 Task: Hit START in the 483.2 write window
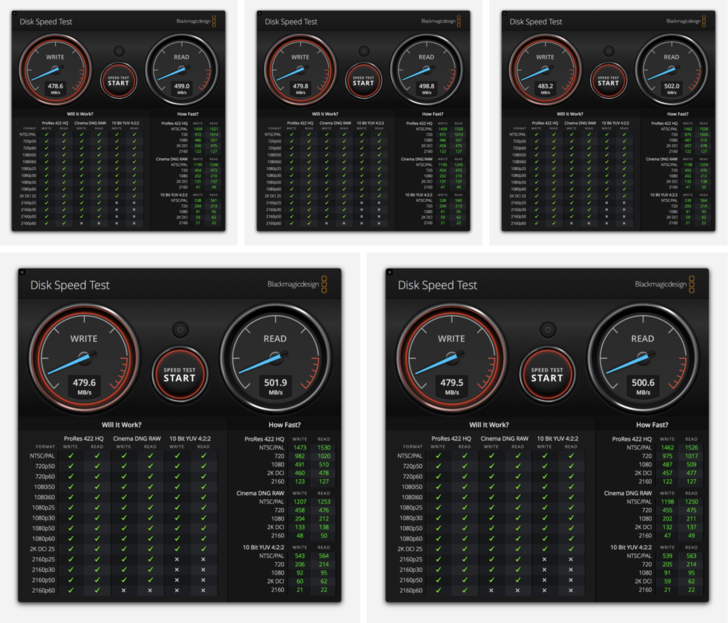(608, 81)
